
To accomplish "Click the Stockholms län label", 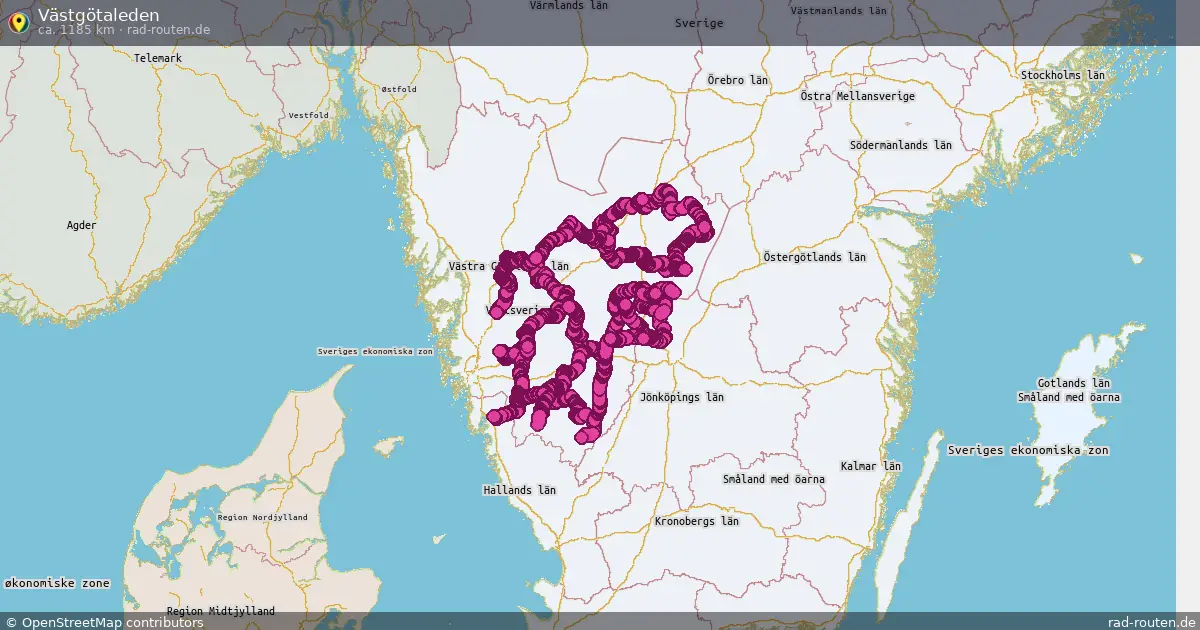I will 1062,75.
